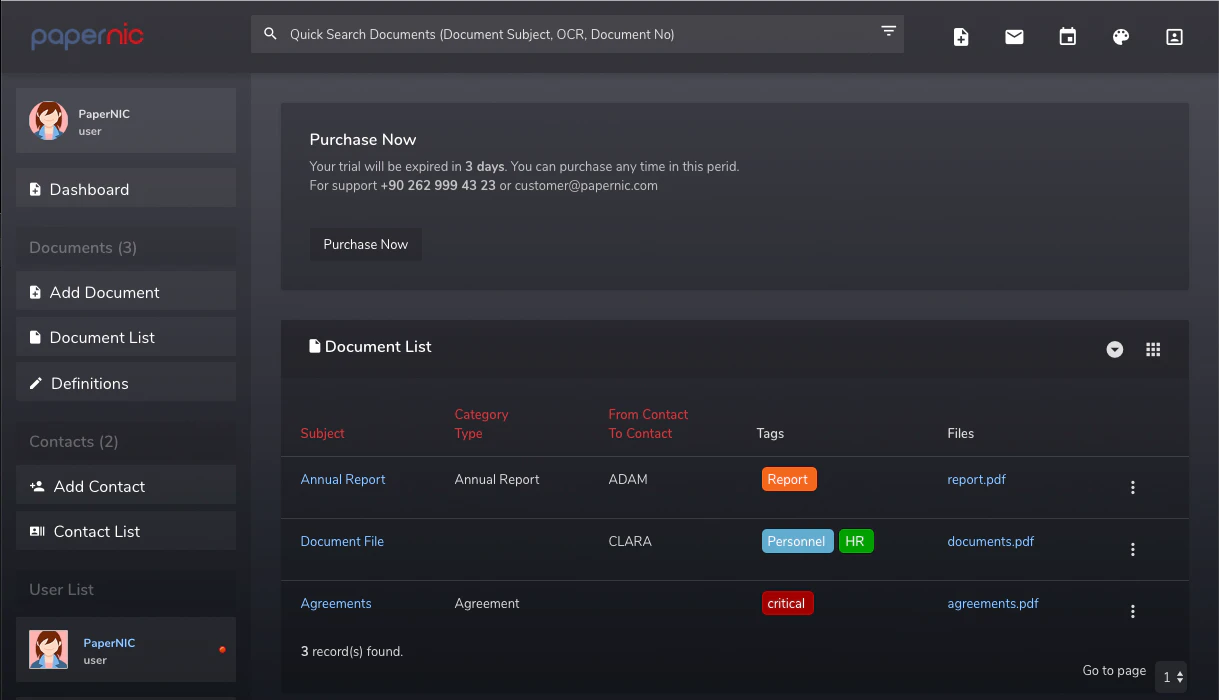Open the mail envelope icon
Viewport: 1219px width, 700px height.
click(1014, 37)
